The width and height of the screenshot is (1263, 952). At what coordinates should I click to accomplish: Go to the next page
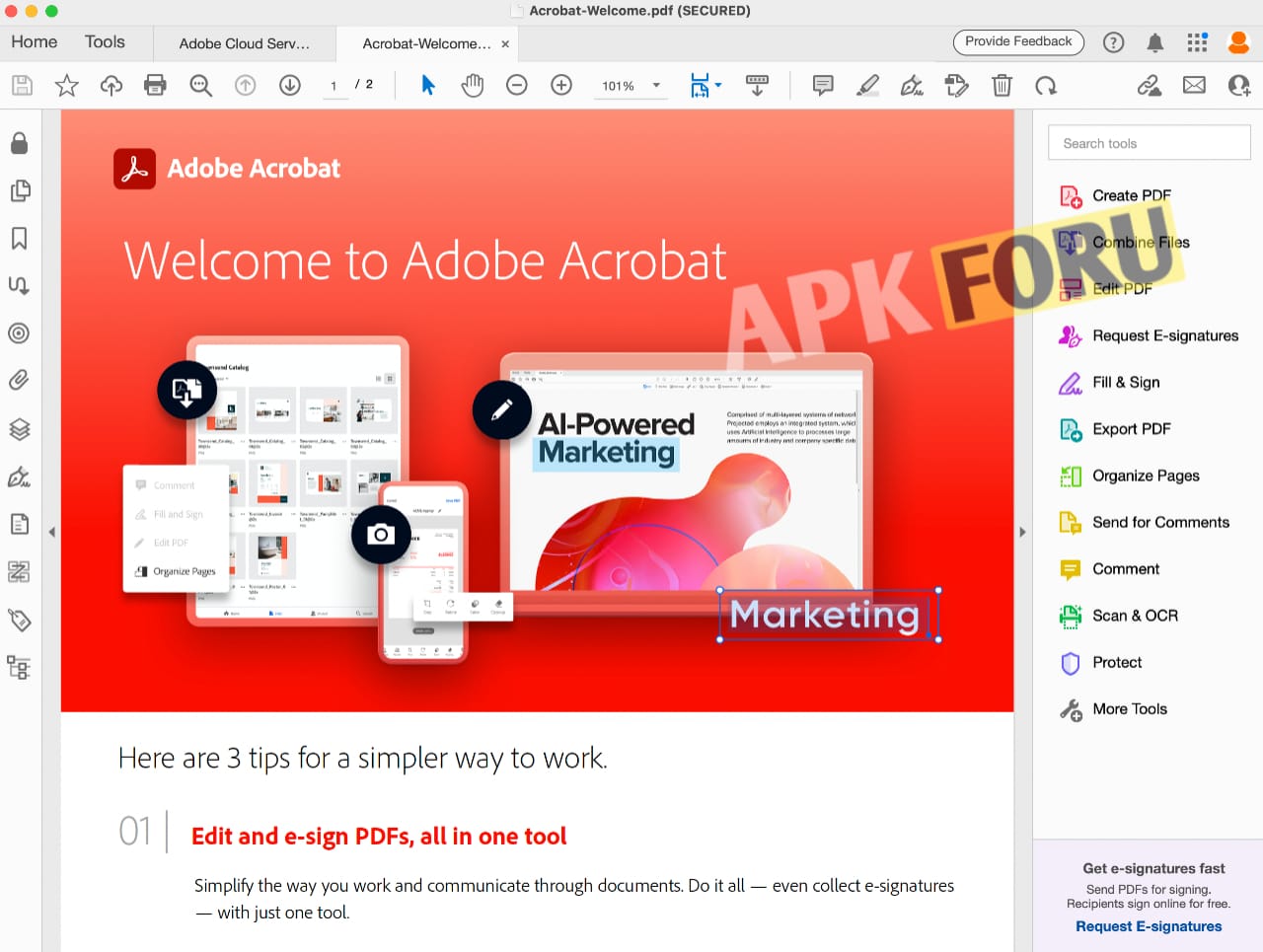(290, 86)
